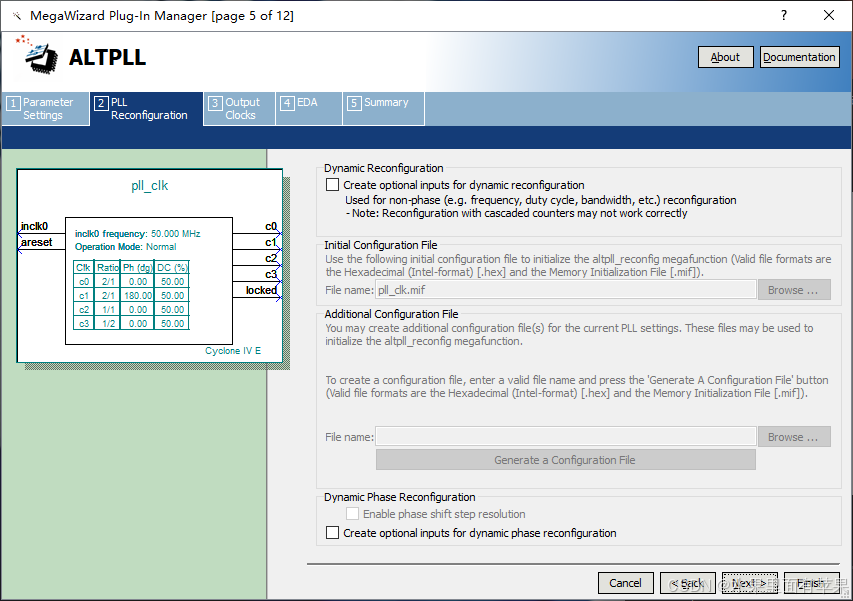Cancel the wizard

625,583
